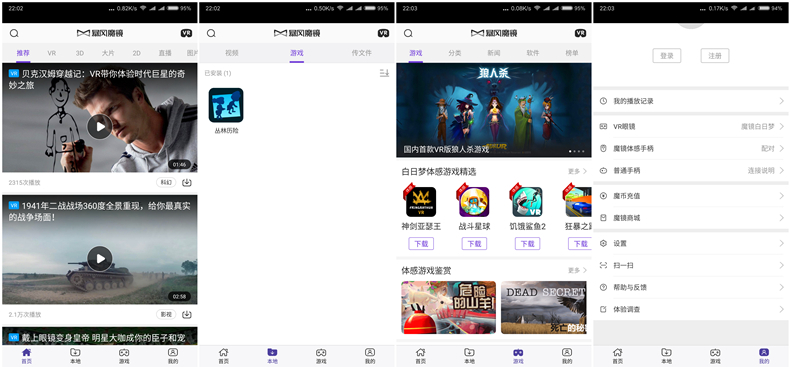
Task: Tap VR icon on the 狼人杀 screen
Action: click(x=580, y=33)
